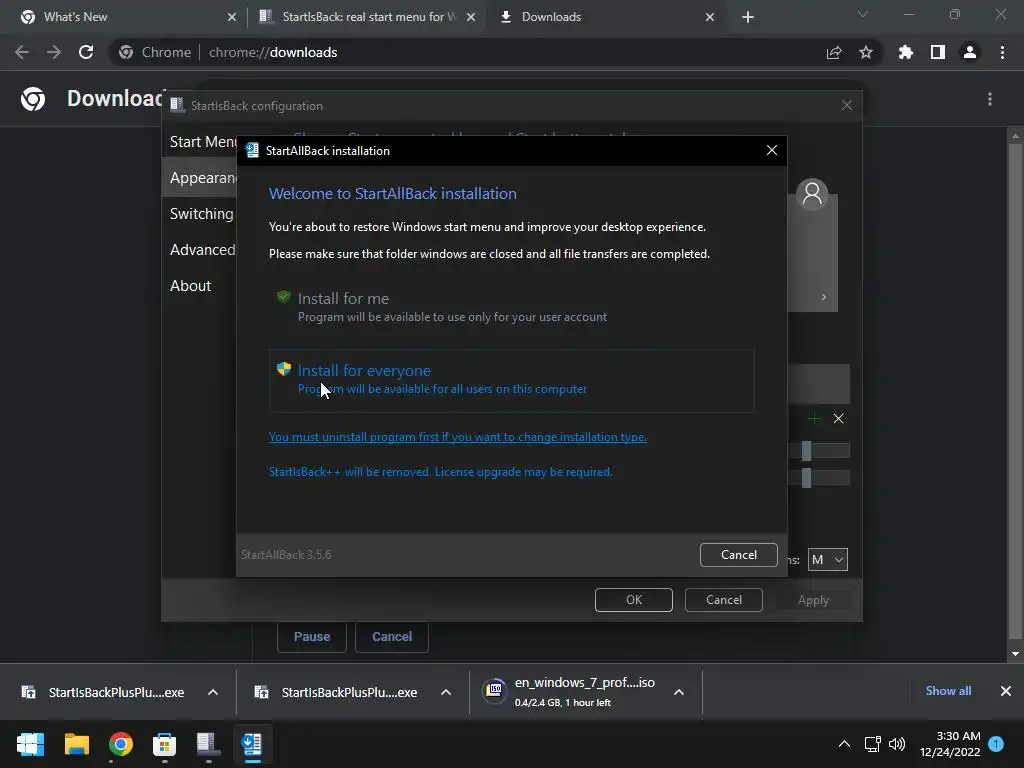Expand Windows 7 iso download options
The image size is (1024, 768).
pyautogui.click(x=679, y=692)
